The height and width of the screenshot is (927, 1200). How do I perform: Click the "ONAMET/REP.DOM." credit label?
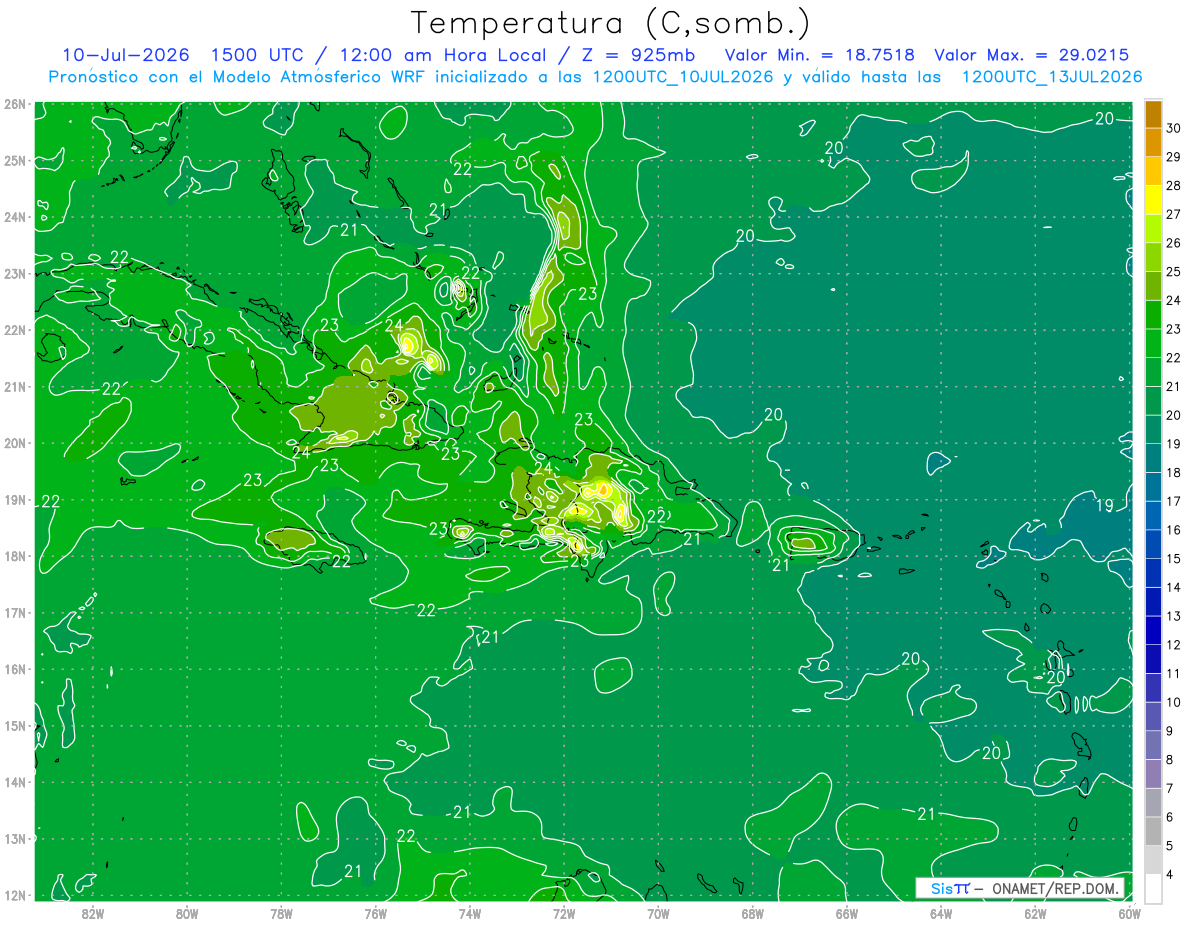[1055, 888]
